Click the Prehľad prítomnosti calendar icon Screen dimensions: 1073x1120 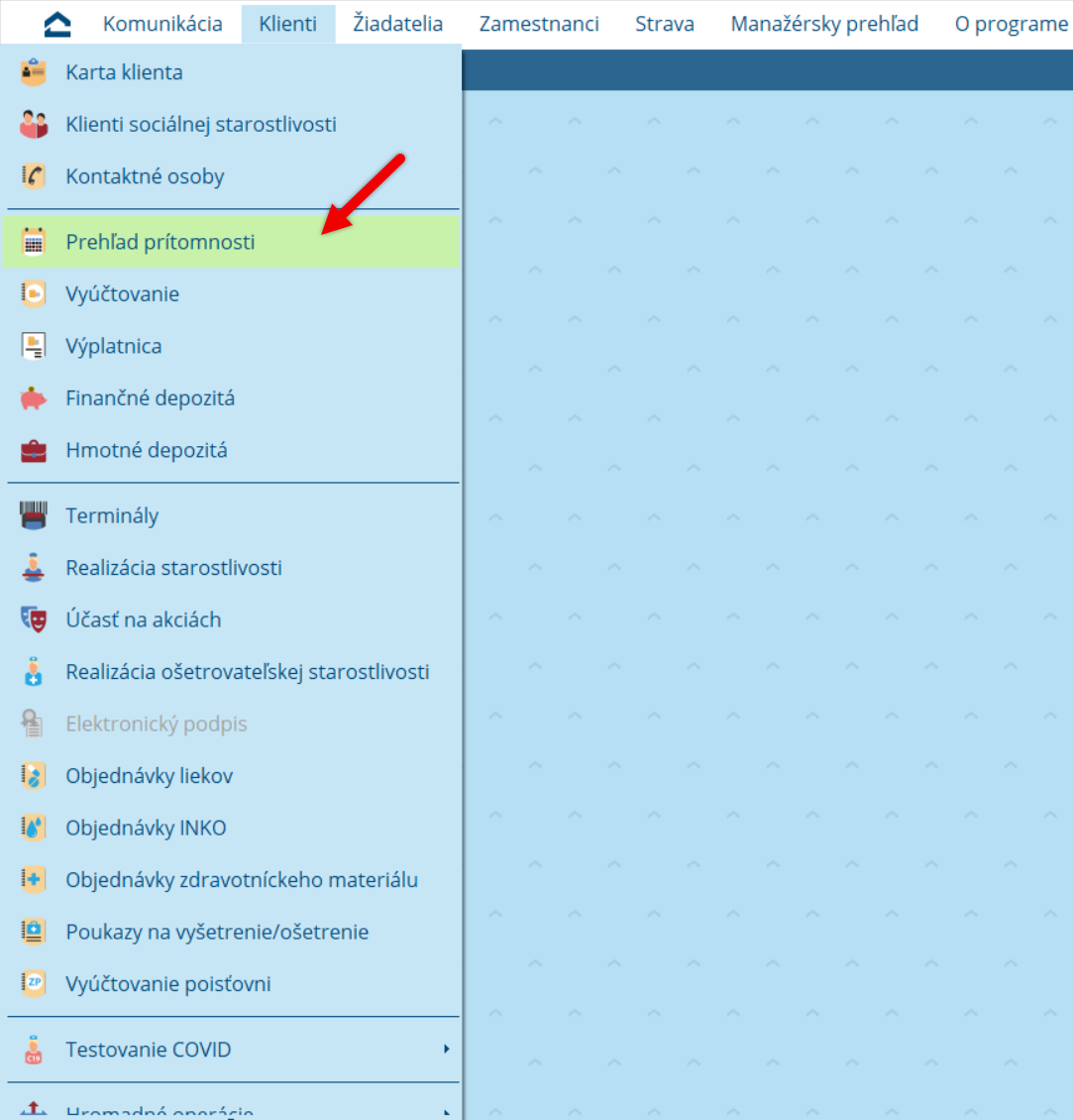(34, 242)
